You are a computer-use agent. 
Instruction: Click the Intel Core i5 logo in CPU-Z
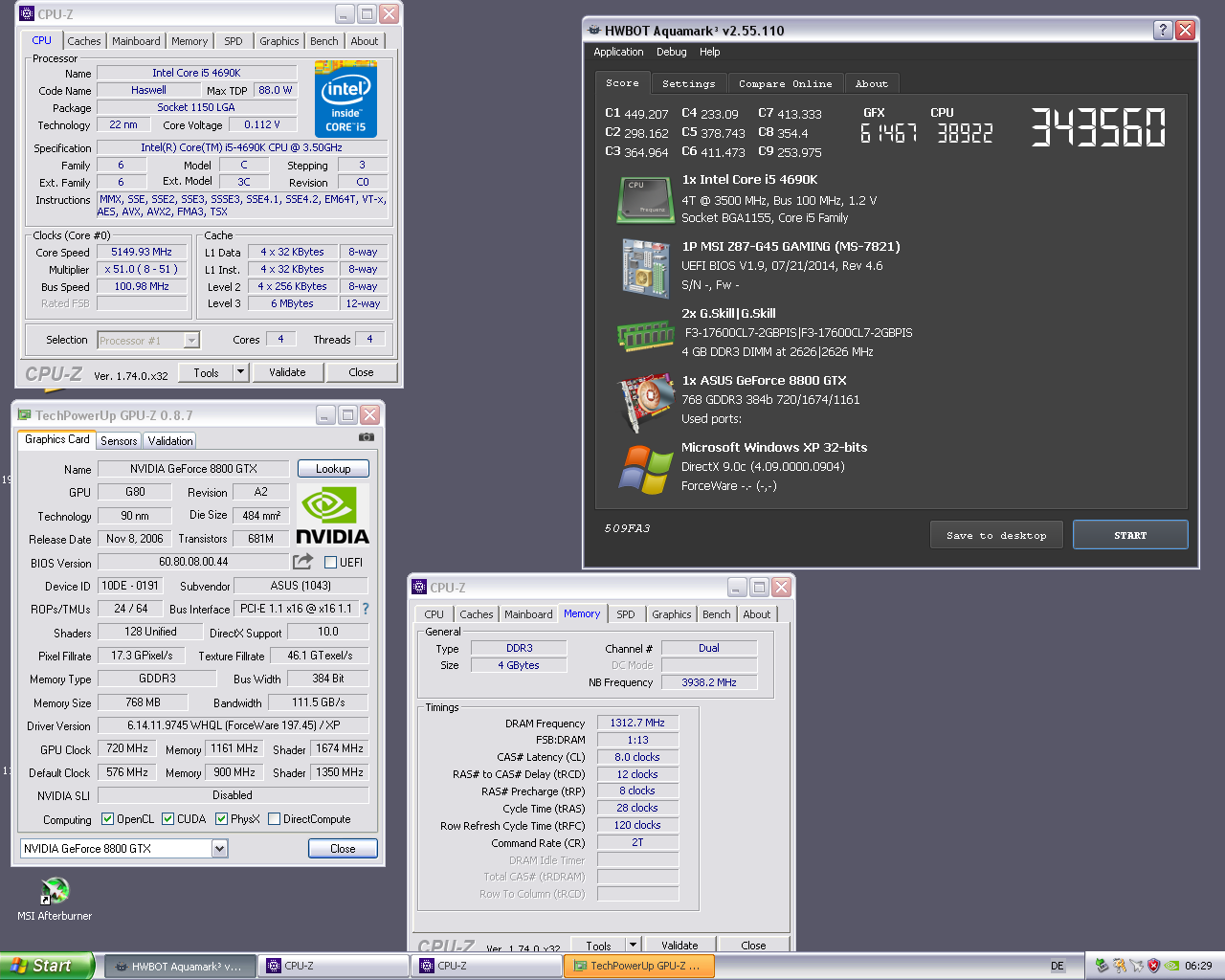(x=345, y=99)
